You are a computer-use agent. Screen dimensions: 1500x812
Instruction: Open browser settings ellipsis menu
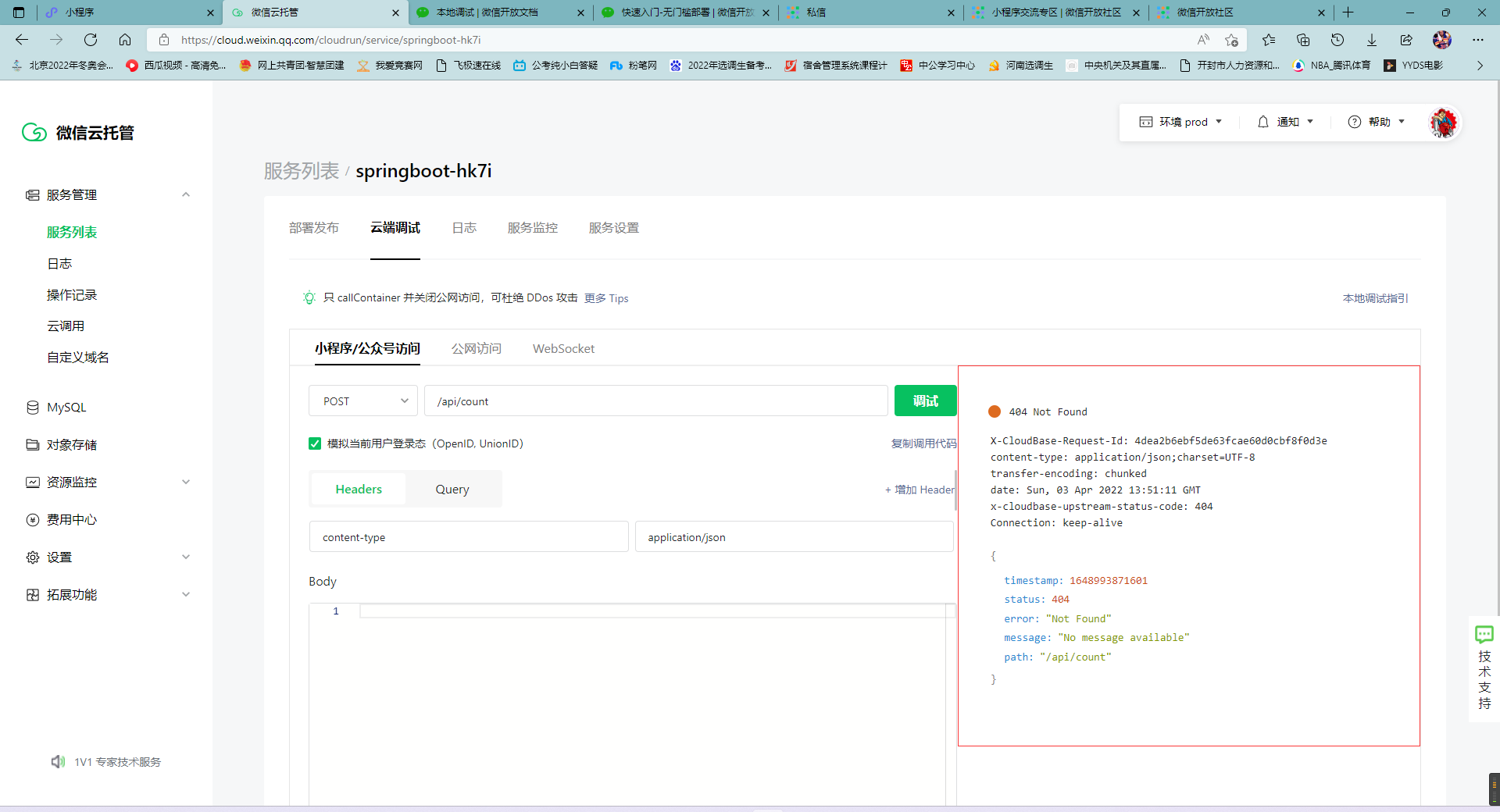[x=1478, y=40]
